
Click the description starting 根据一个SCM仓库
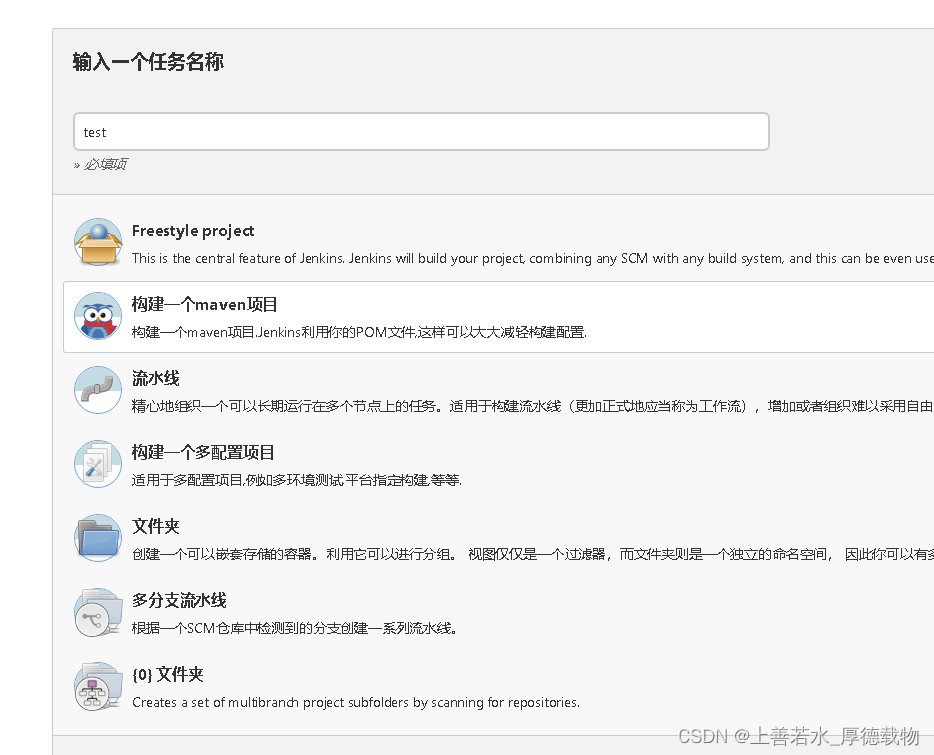[294, 628]
